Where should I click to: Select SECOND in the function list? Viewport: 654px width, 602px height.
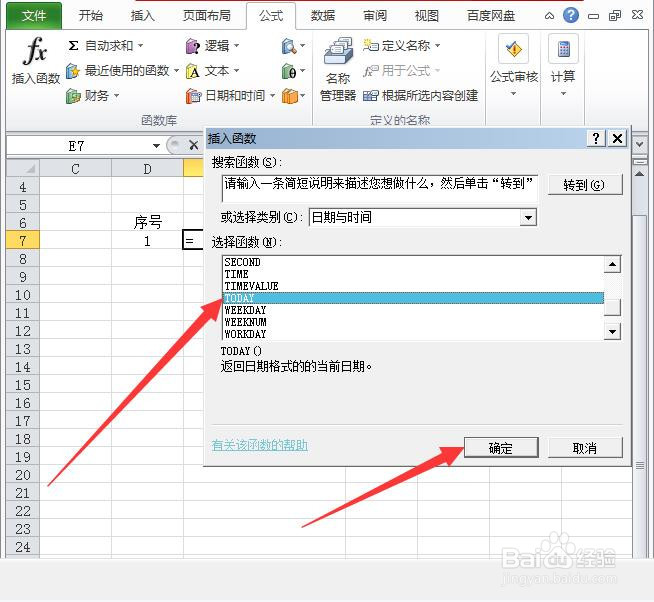(x=413, y=262)
